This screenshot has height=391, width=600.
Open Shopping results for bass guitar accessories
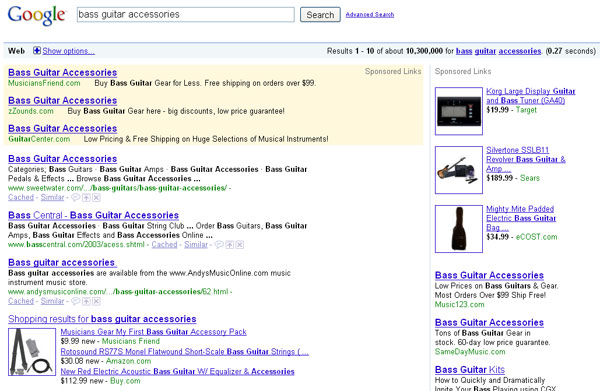(x=102, y=319)
